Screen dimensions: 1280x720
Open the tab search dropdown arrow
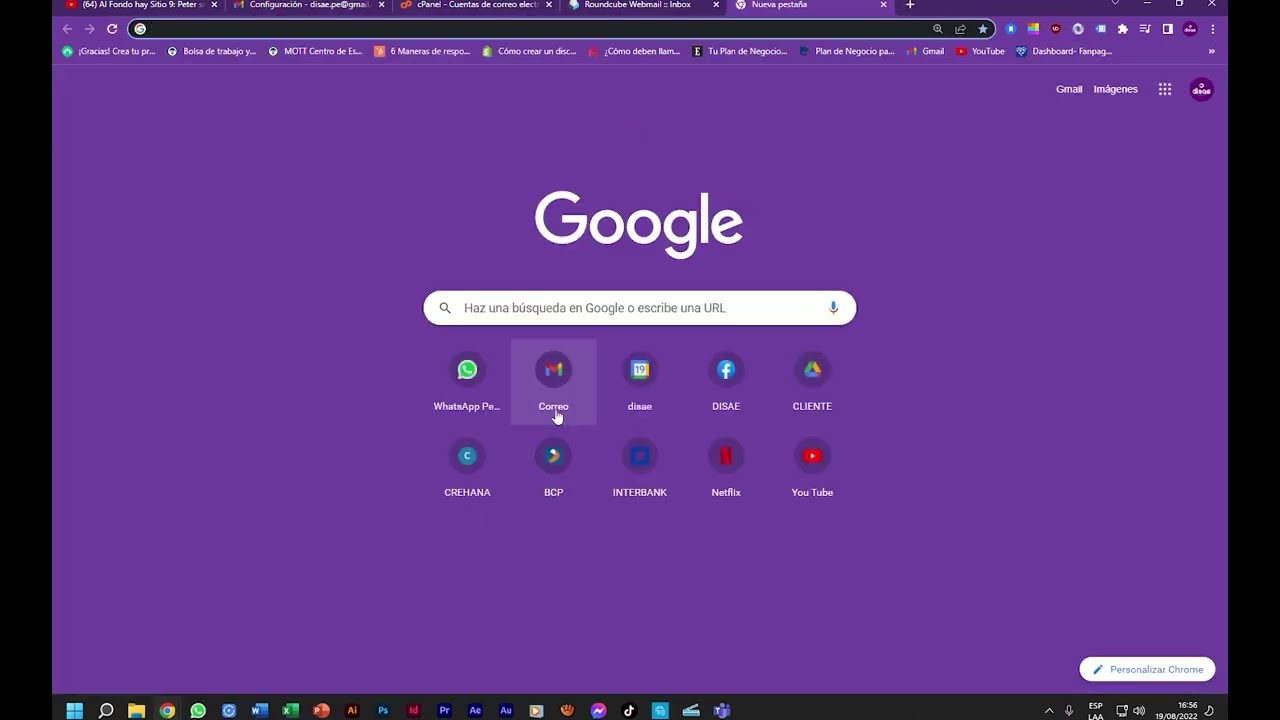1115,4
